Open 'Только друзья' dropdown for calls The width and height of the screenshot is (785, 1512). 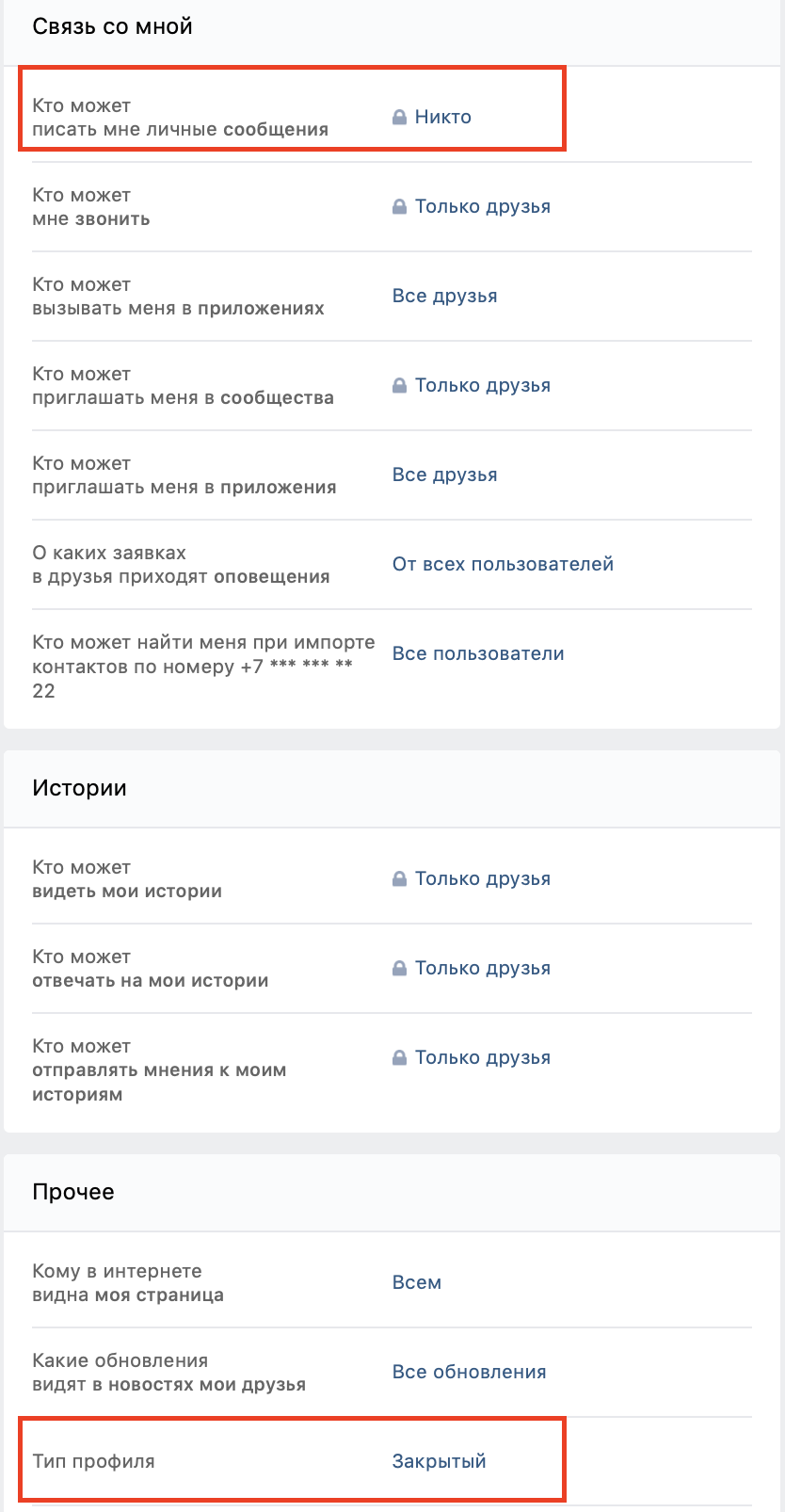coord(482,206)
